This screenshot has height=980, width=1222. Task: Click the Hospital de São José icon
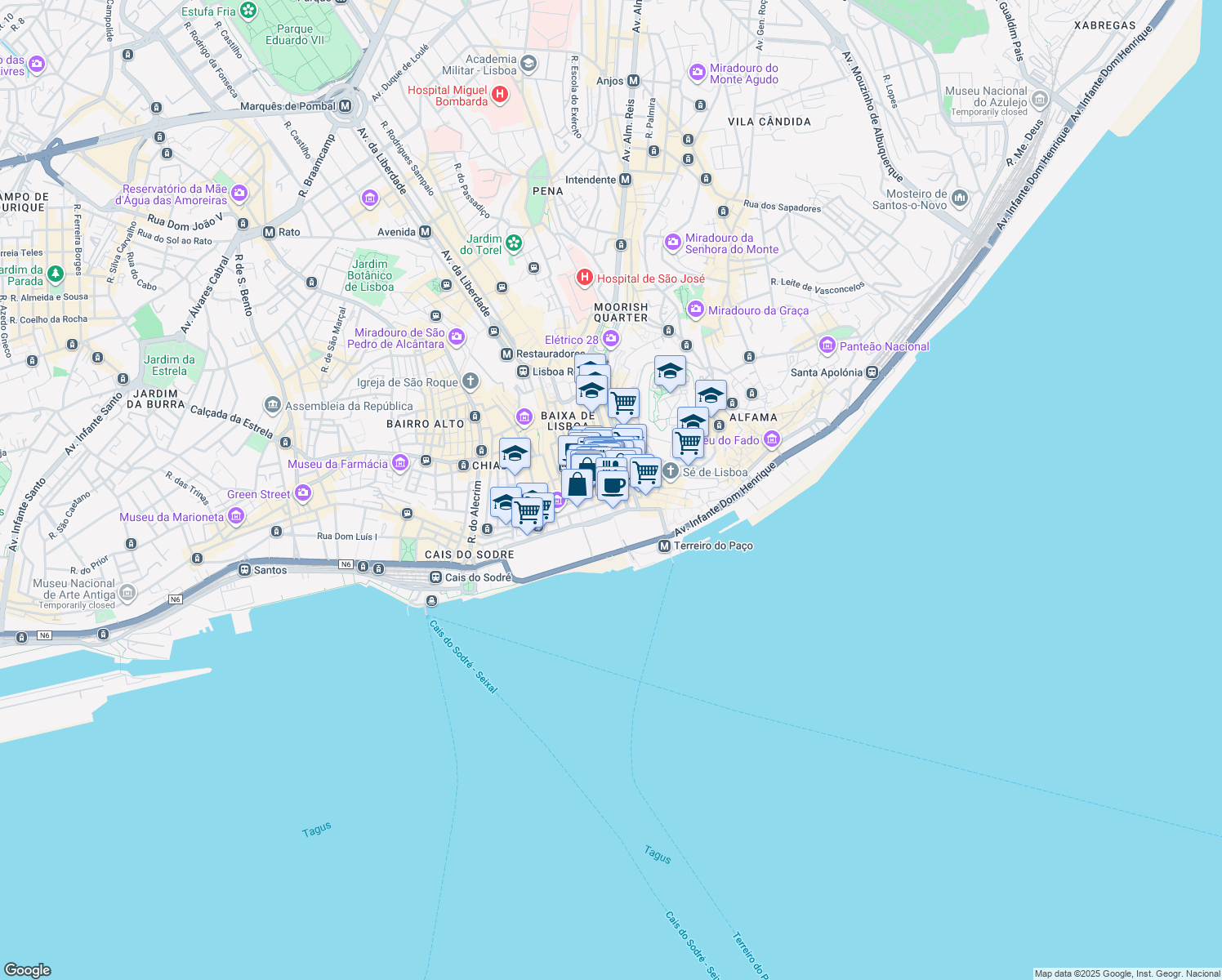click(x=584, y=278)
